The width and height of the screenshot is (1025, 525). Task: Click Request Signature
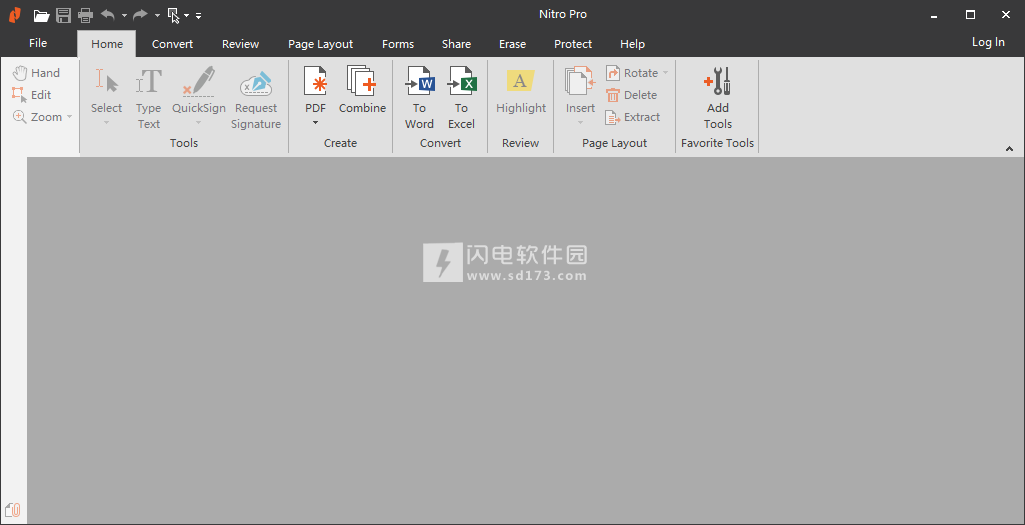click(256, 98)
